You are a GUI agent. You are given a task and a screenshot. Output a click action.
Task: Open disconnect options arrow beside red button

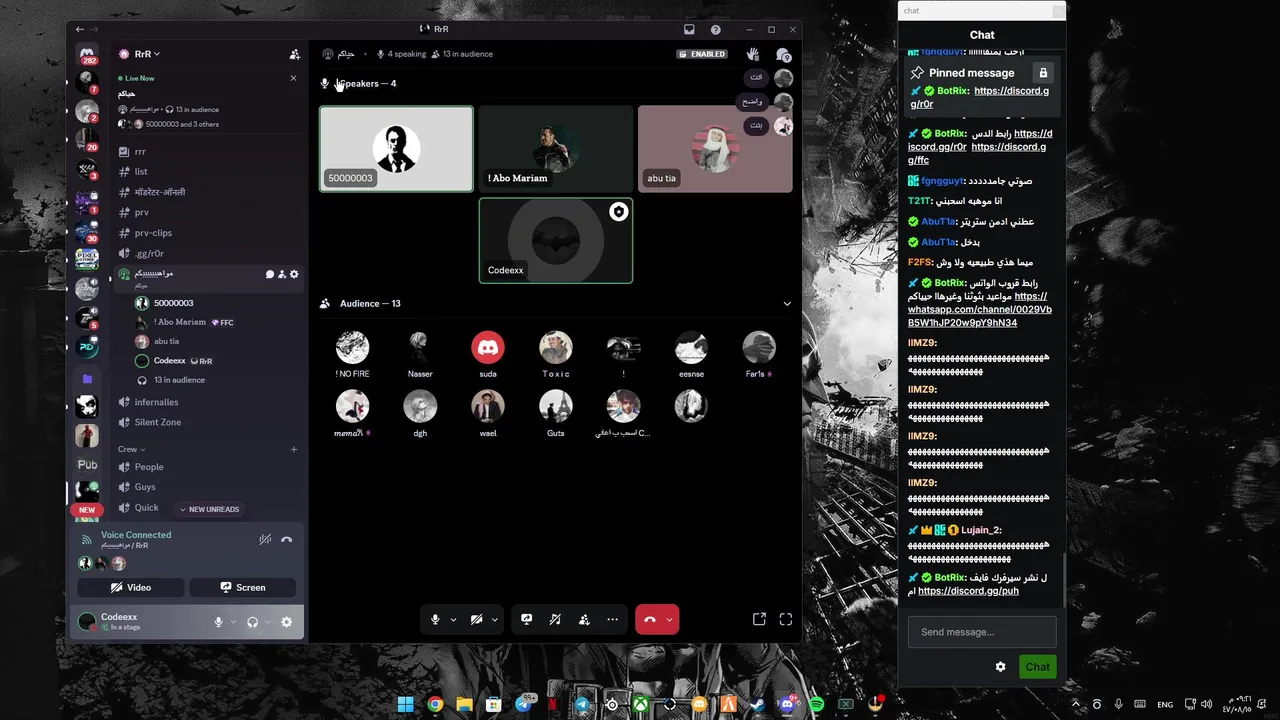coord(670,619)
